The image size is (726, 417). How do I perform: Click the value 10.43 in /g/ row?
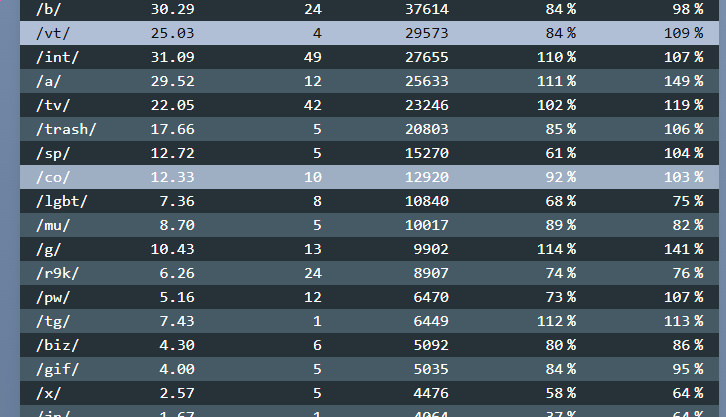pos(173,249)
